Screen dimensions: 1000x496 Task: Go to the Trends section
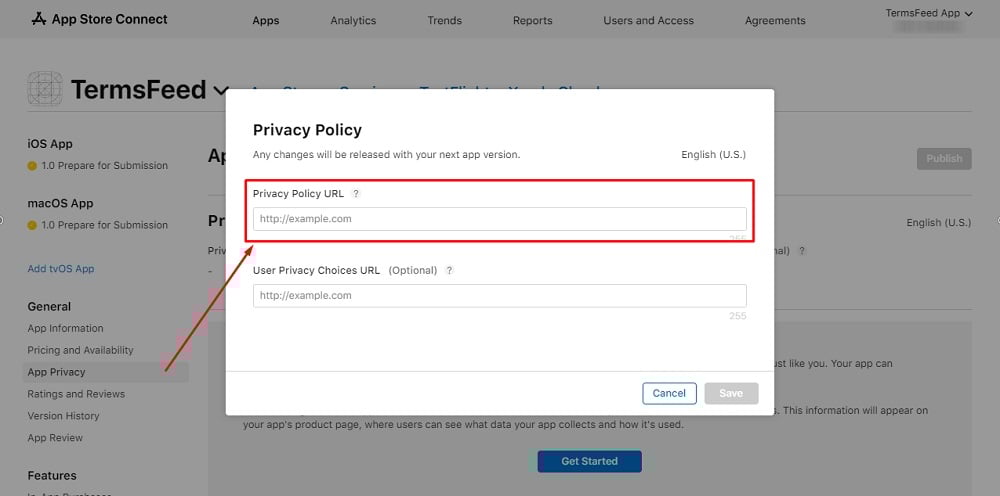pos(445,20)
